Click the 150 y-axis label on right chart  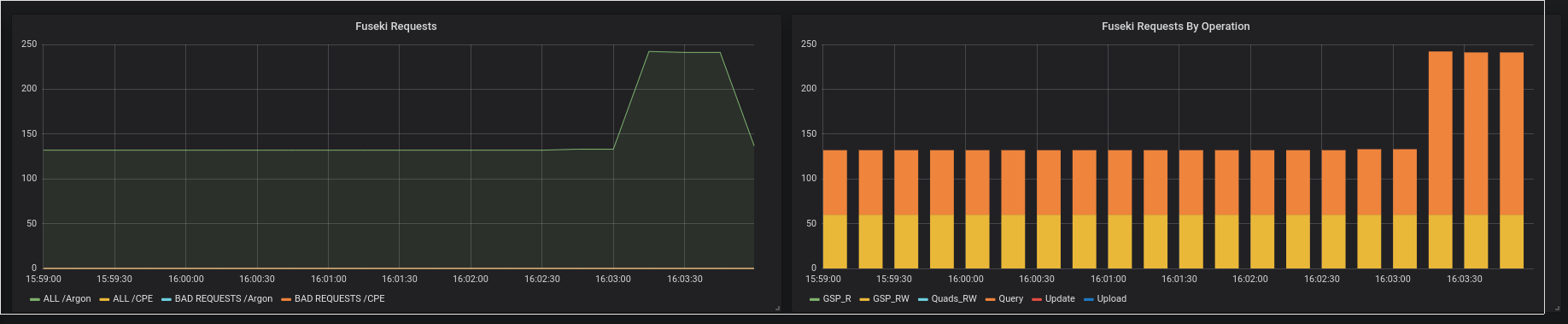tap(809, 134)
